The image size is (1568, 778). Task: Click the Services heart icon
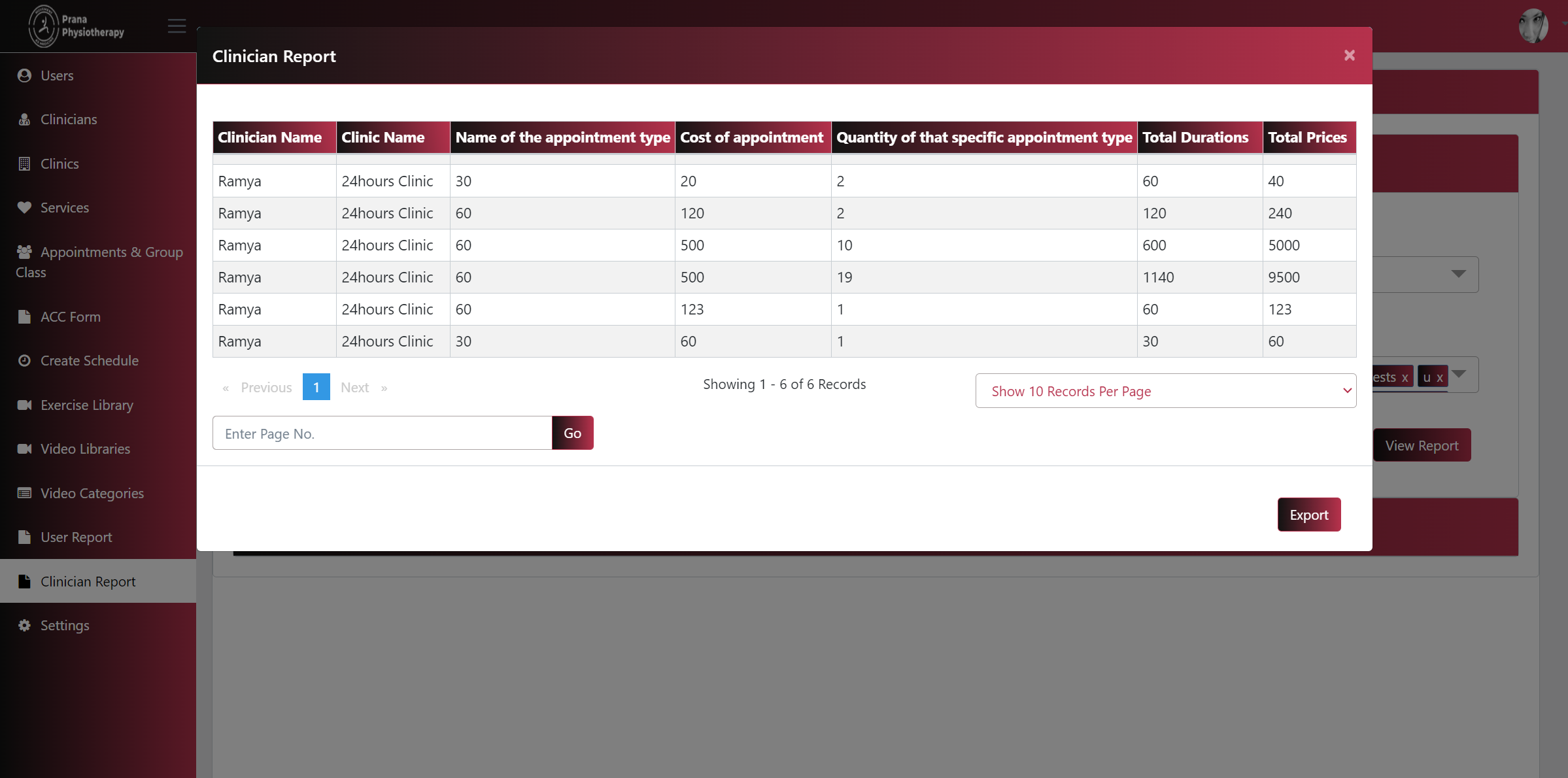click(24, 208)
